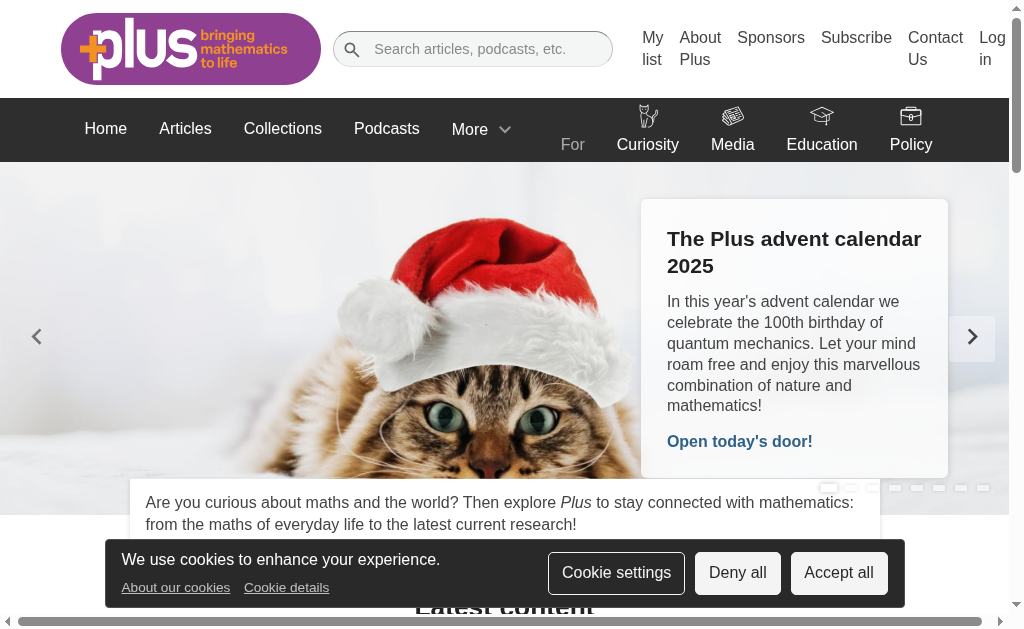Open the Education graduation cap icon
The image size is (1024, 629).
(822, 116)
